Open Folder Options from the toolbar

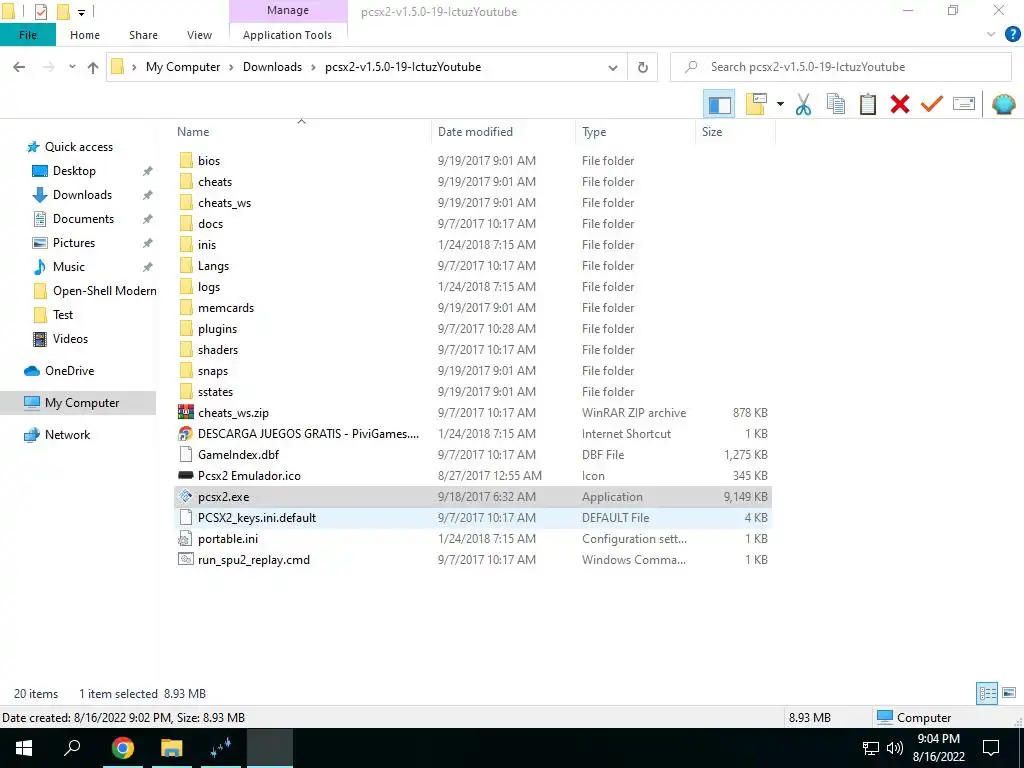click(756, 104)
